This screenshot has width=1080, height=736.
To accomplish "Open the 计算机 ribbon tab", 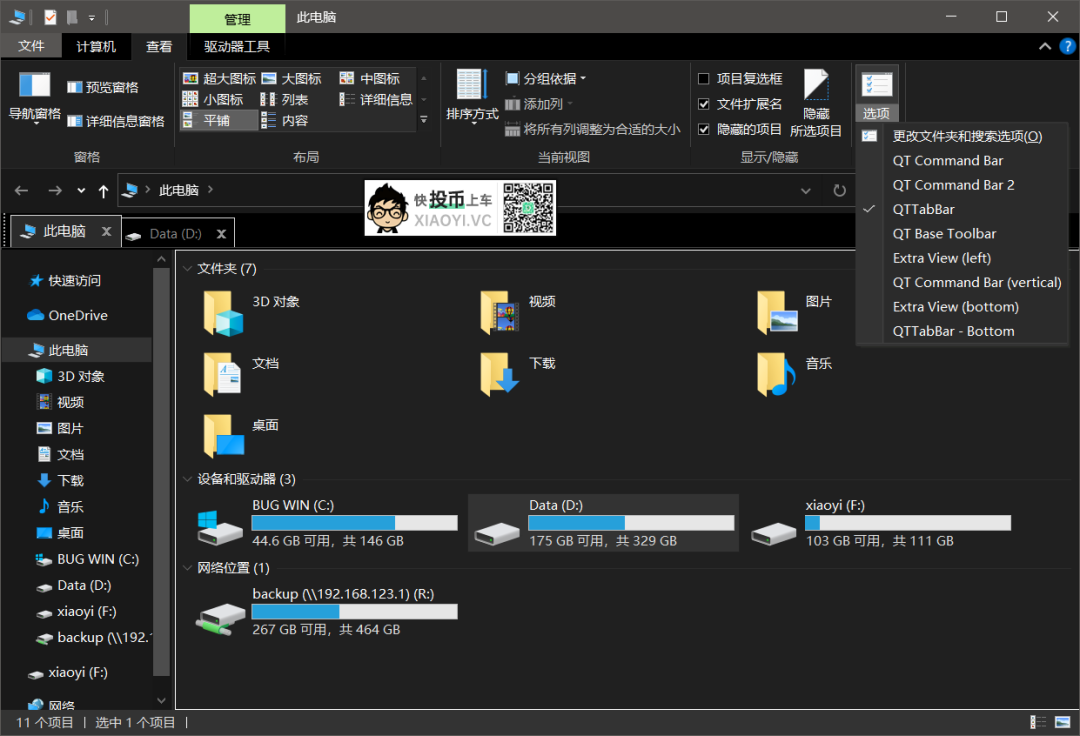I will pyautogui.click(x=96, y=46).
